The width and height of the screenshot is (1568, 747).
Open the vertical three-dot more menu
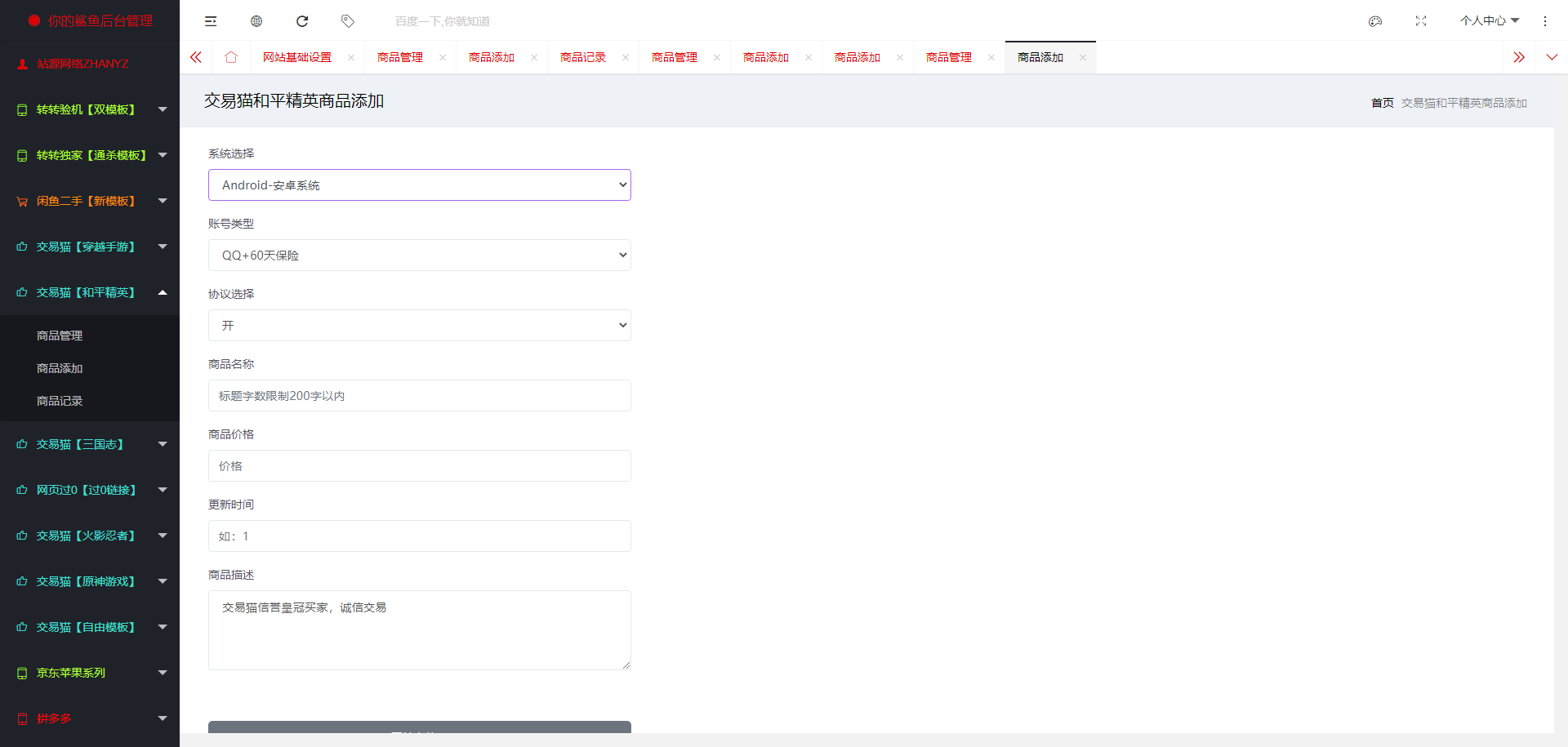click(x=1545, y=21)
